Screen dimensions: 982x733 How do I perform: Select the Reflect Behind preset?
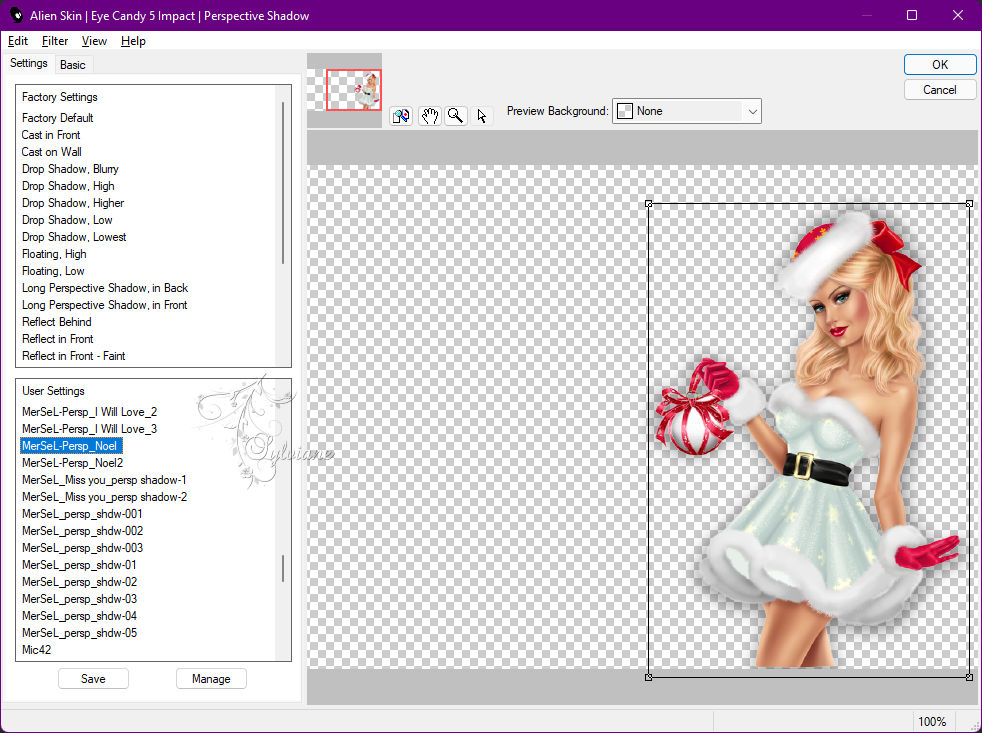(56, 321)
